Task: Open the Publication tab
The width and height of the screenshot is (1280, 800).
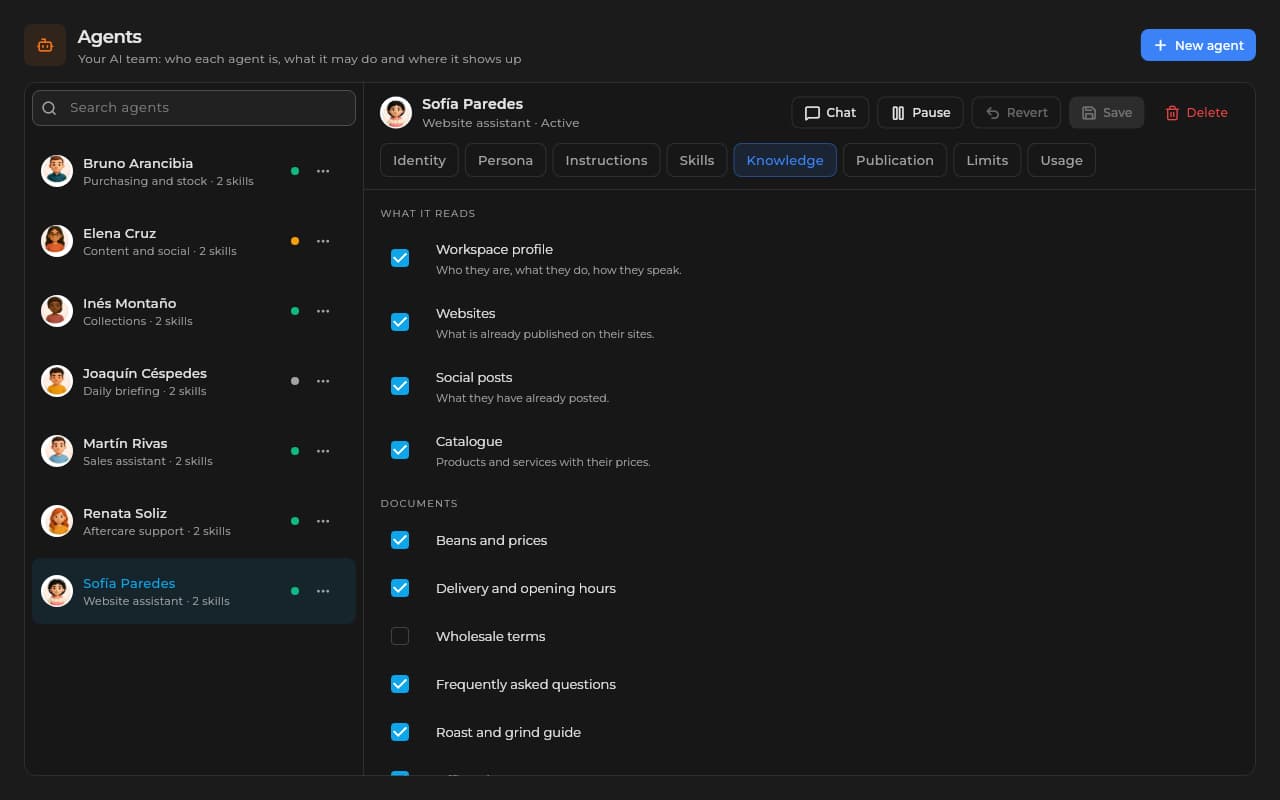Action: coord(895,160)
